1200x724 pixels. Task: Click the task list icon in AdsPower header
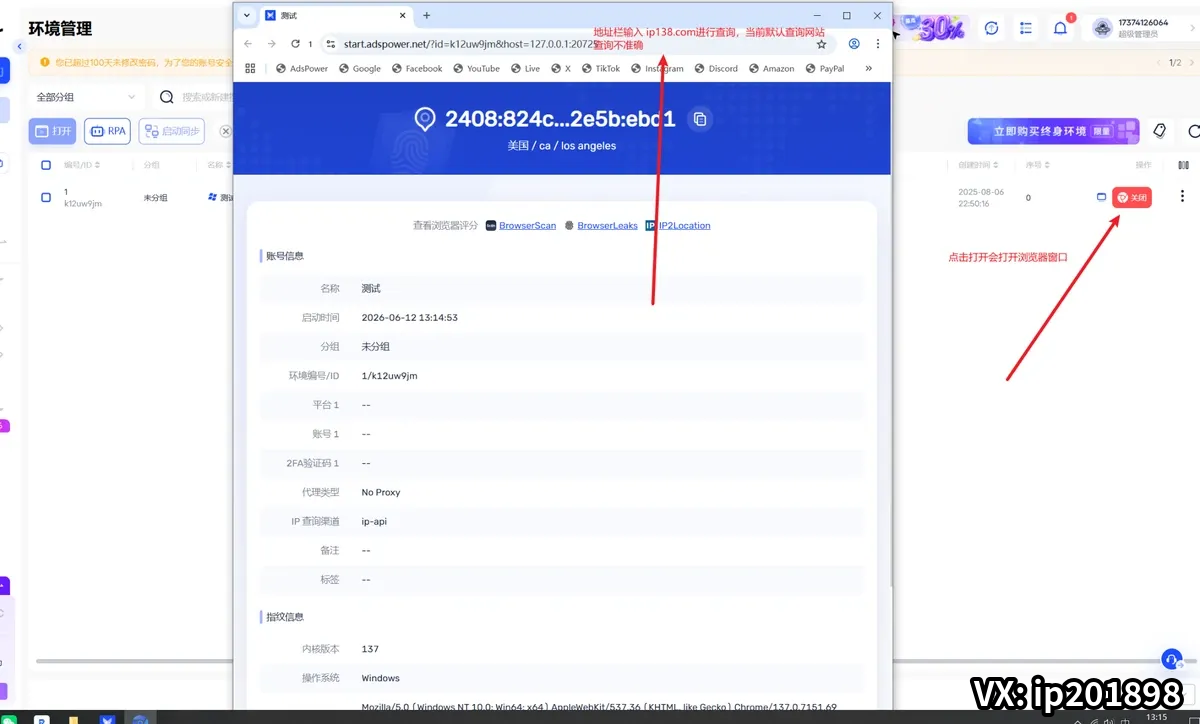pos(1026,29)
